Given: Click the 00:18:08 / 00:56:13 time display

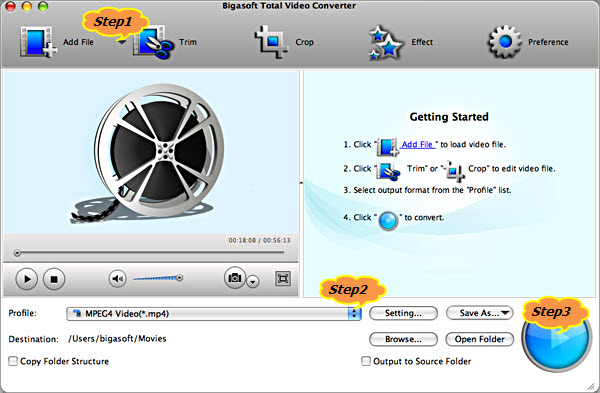Looking at the screenshot, I should (259, 240).
